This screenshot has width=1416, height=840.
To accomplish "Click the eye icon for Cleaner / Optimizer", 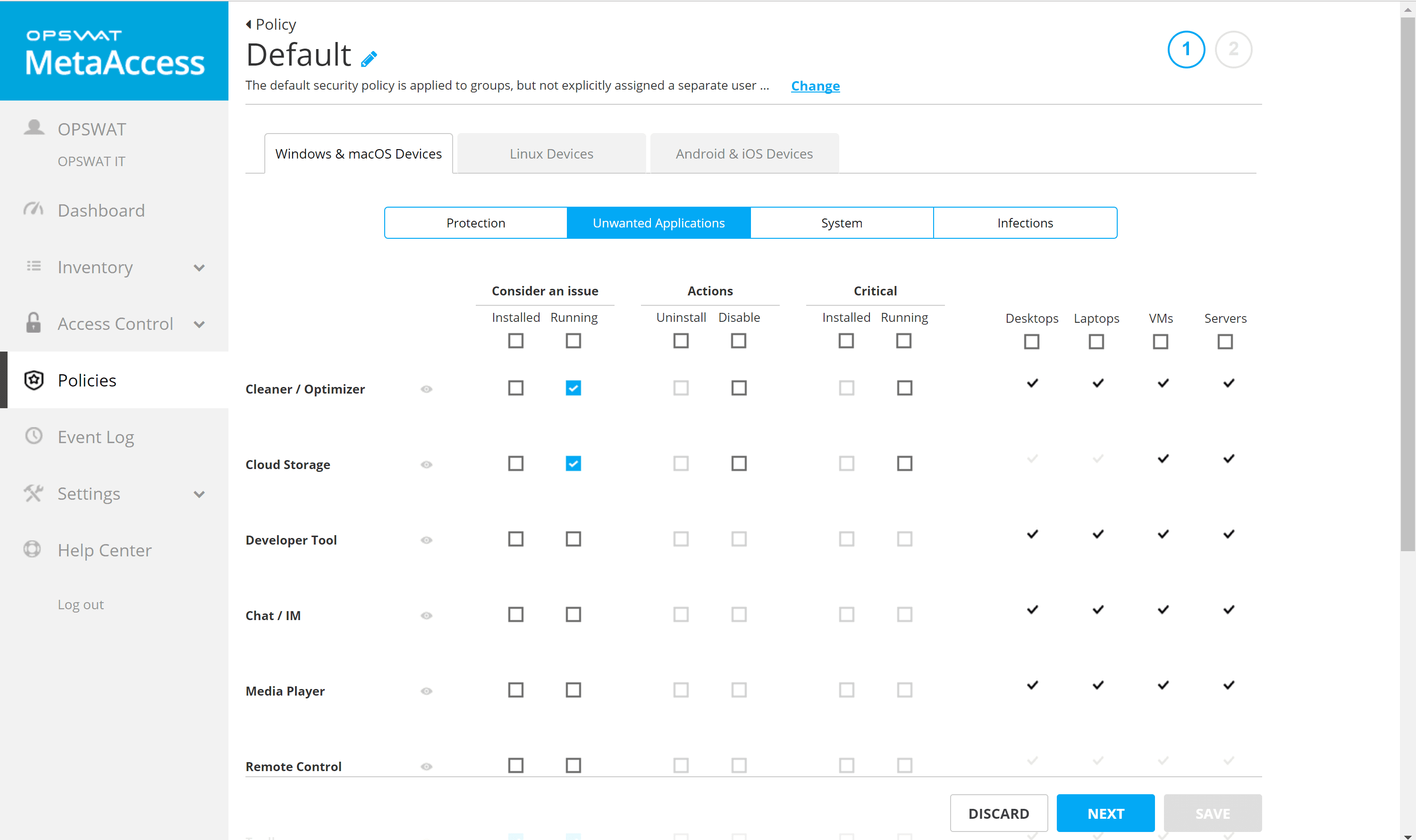I will tap(427, 389).
